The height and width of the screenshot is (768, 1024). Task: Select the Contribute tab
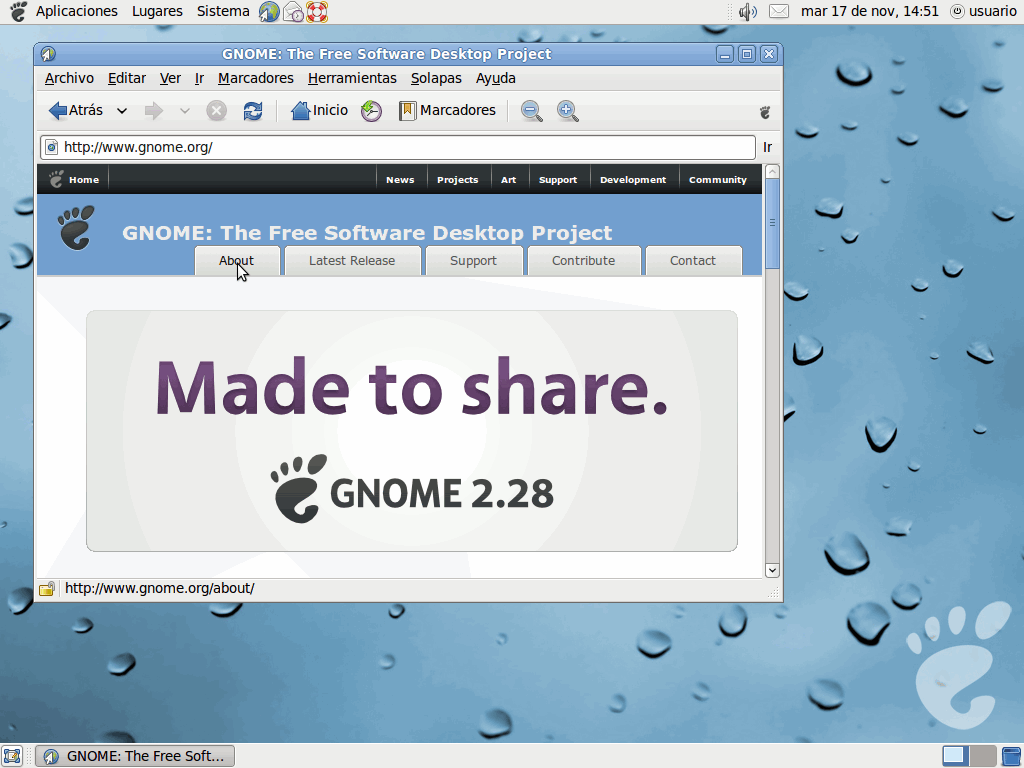(x=584, y=261)
